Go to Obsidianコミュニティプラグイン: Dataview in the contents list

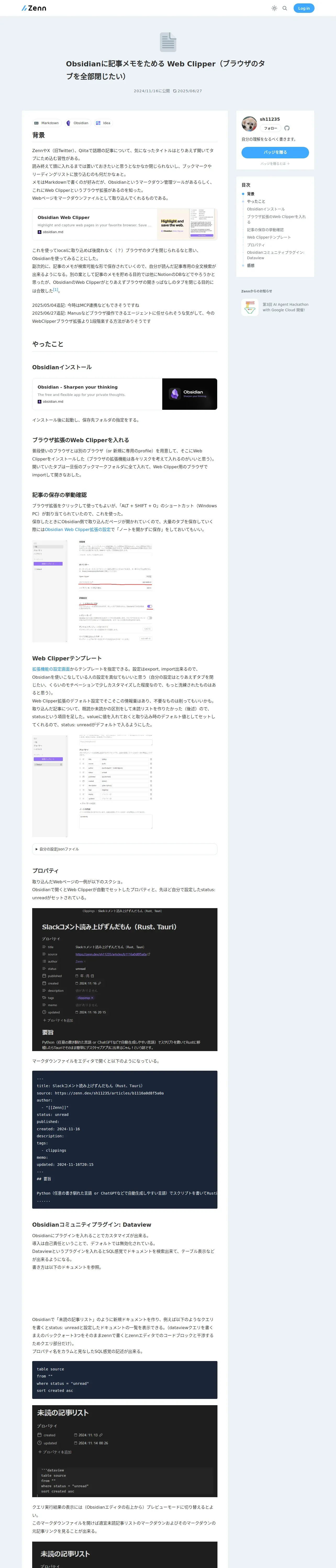275,255
